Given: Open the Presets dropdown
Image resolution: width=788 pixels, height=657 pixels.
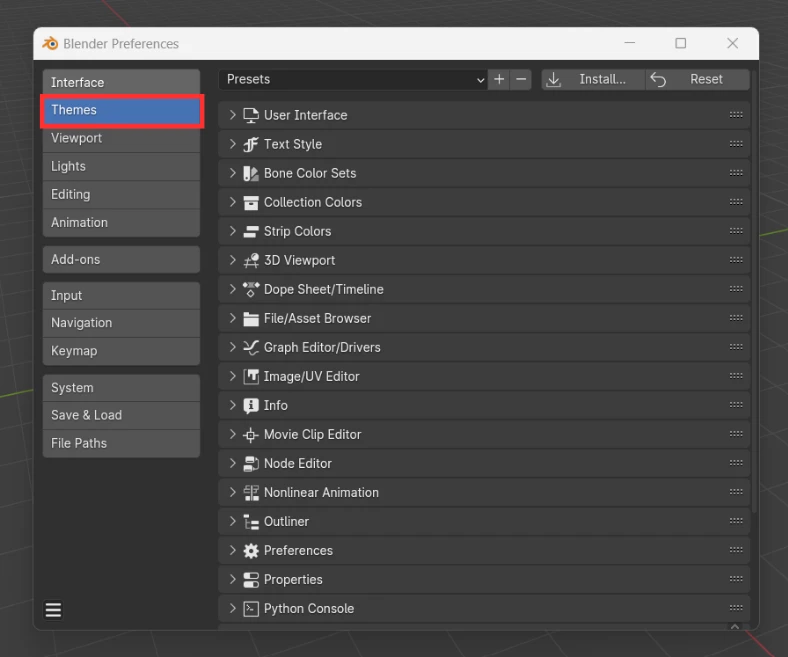Looking at the screenshot, I should click(353, 79).
